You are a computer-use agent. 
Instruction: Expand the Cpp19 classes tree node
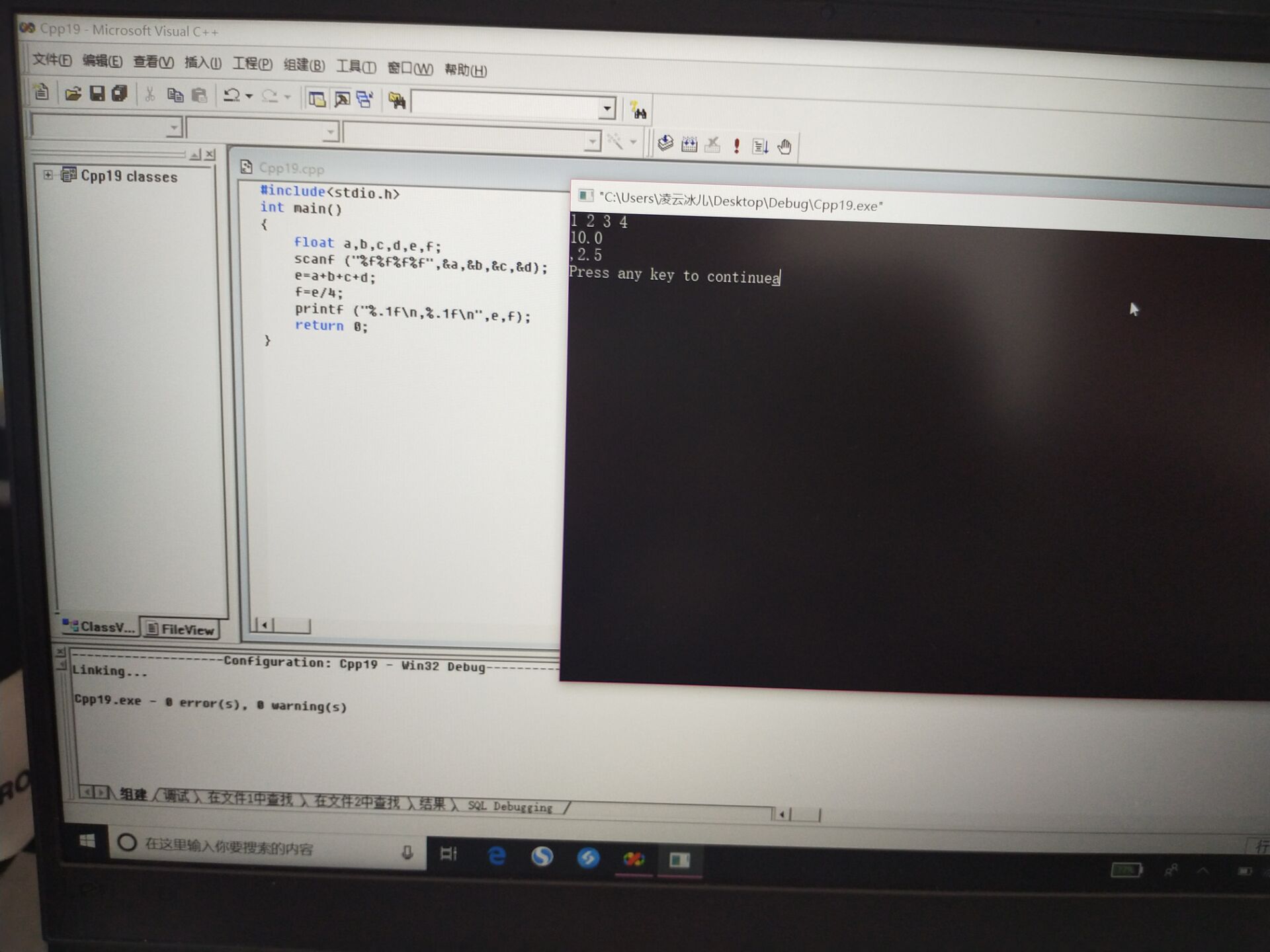[48, 175]
